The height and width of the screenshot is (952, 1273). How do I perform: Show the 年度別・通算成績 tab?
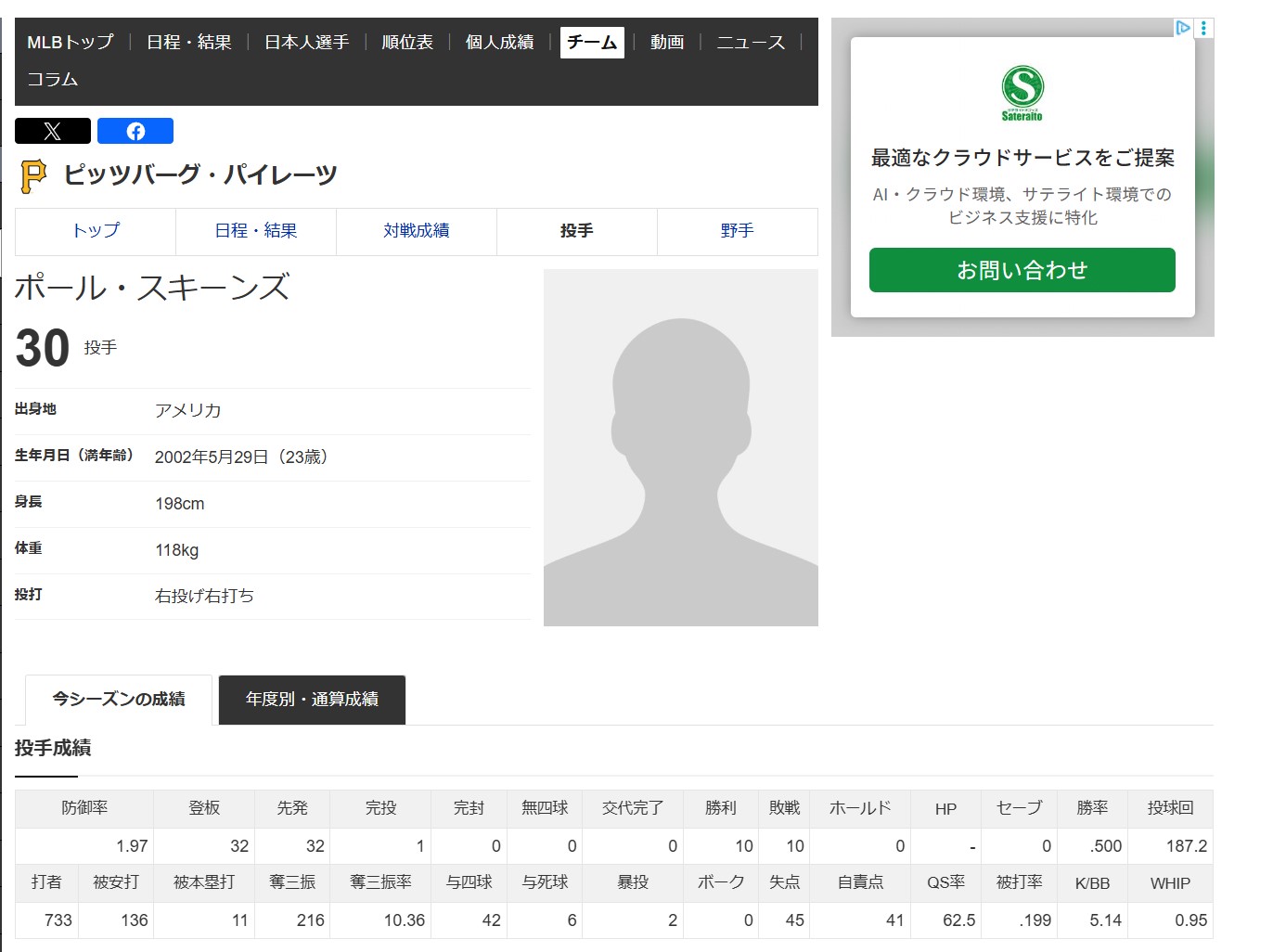pyautogui.click(x=312, y=700)
